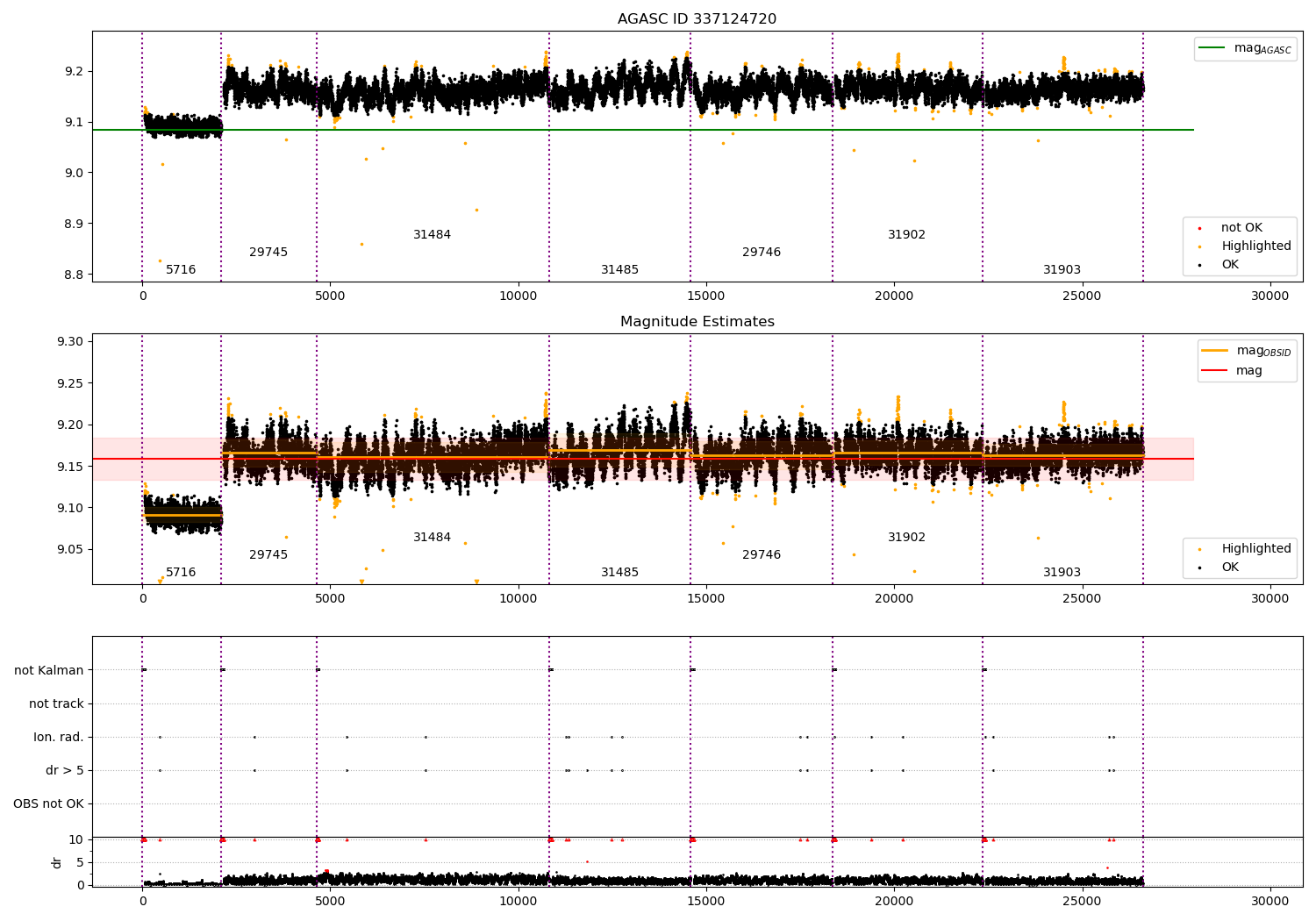Click the orange outlier point near magnitude 8.86
1316x921 pixels.
point(361,244)
